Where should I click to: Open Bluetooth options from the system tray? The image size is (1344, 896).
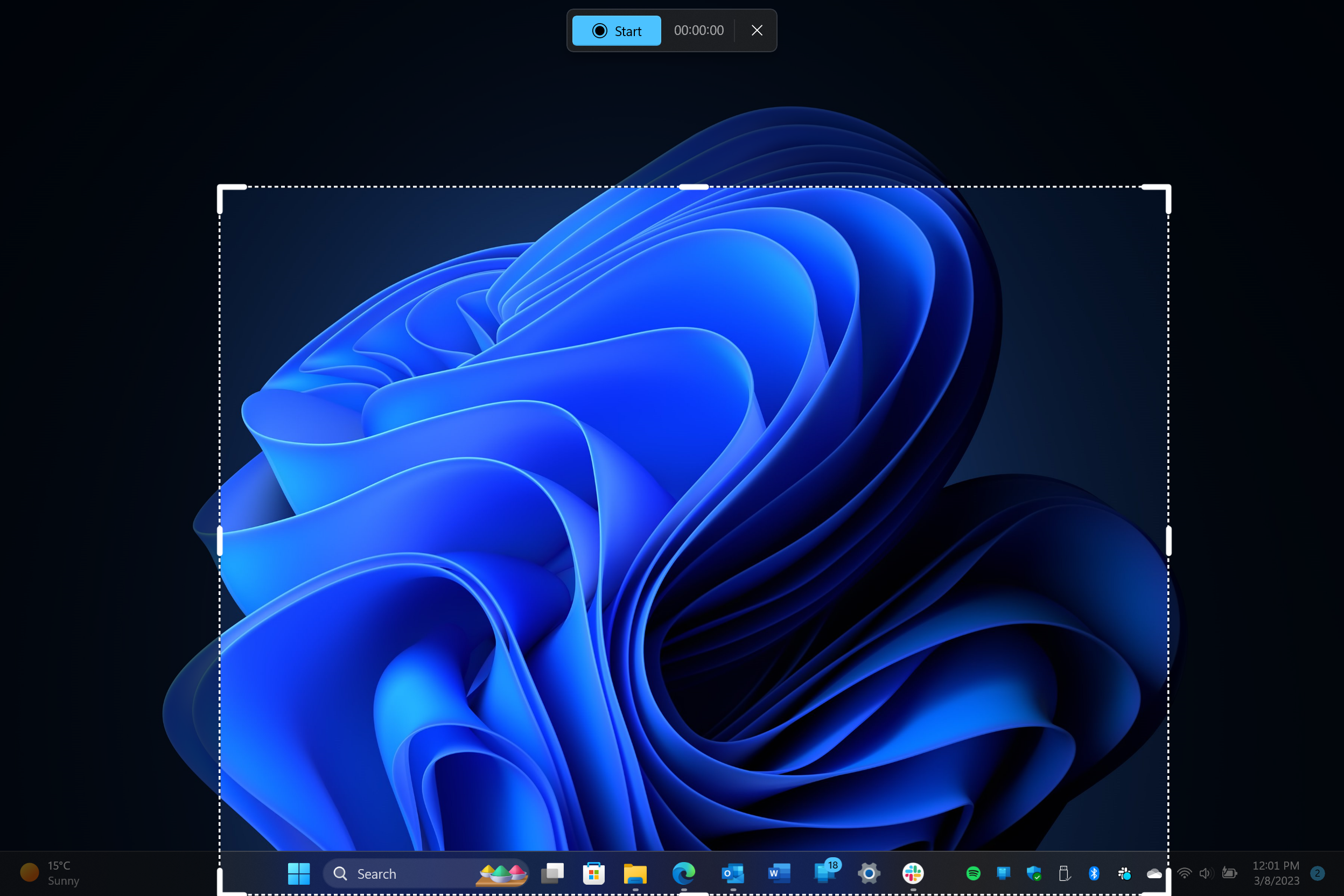(x=1094, y=873)
